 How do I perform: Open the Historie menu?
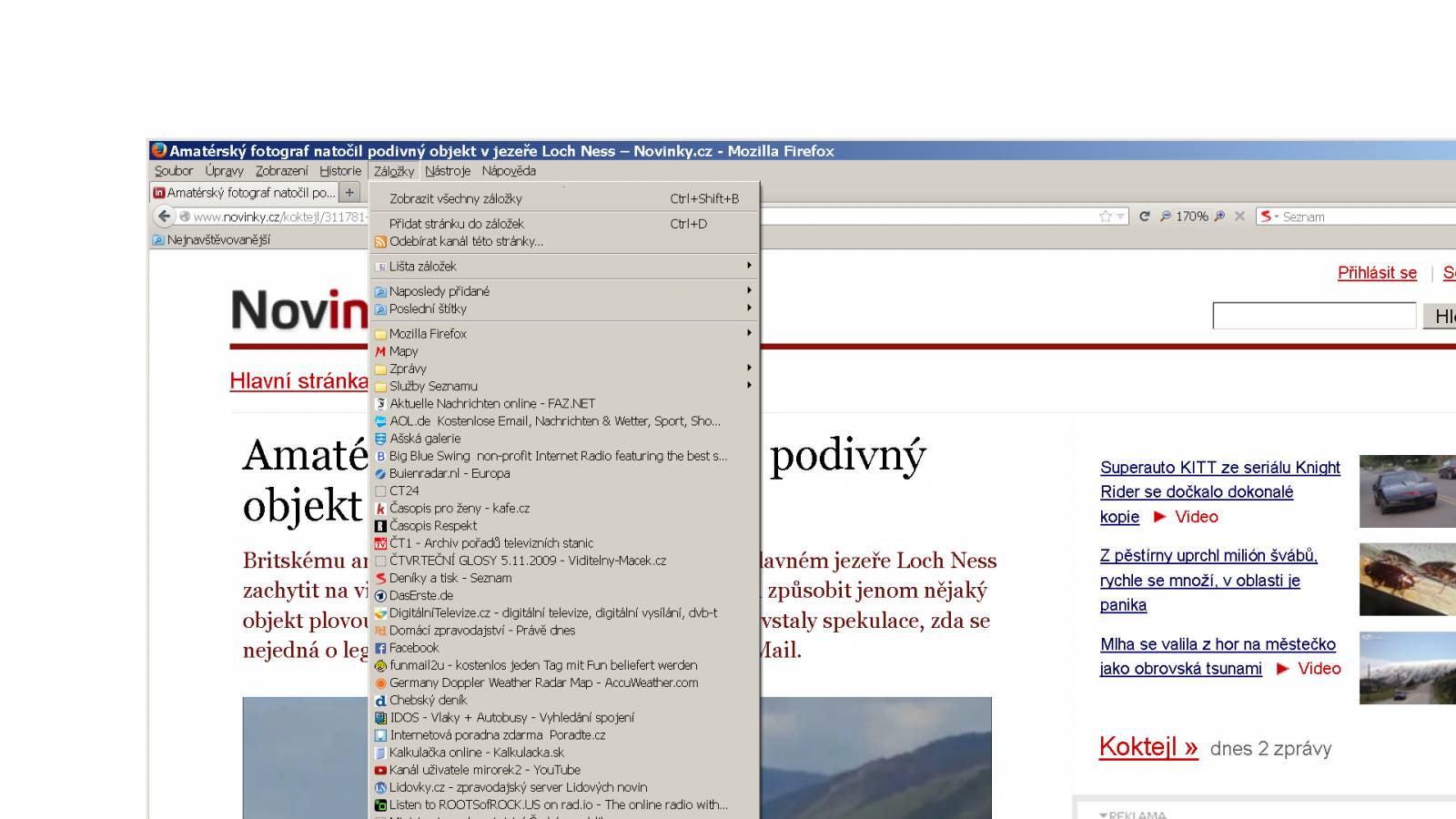[x=340, y=171]
